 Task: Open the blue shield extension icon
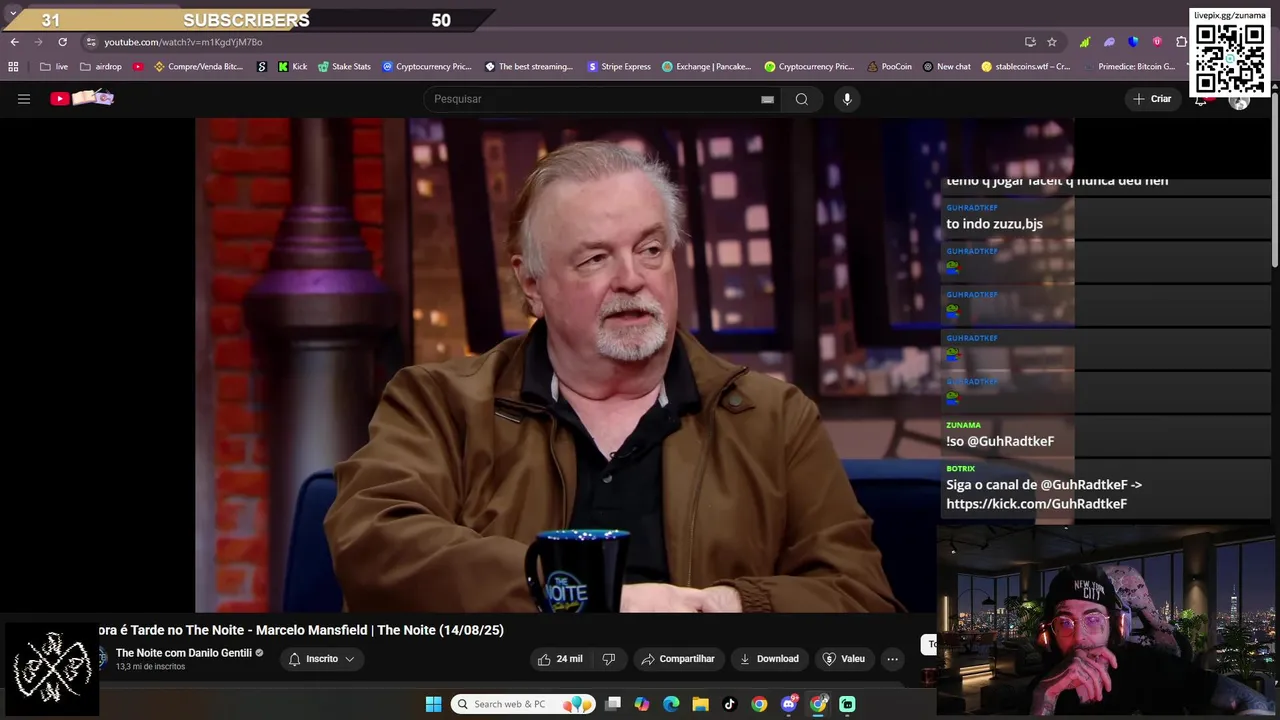pos(1133,42)
